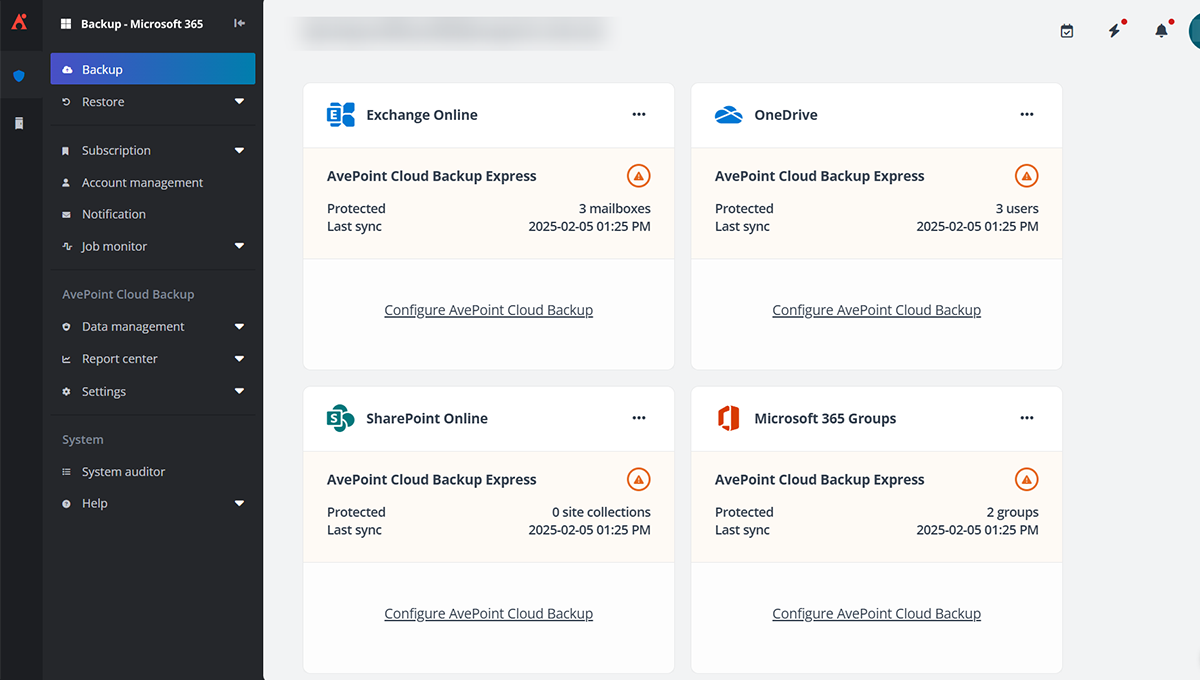The image size is (1200, 680).
Task: Click the app grid icon beside Backup - Microsoft 365
Action: [67, 24]
